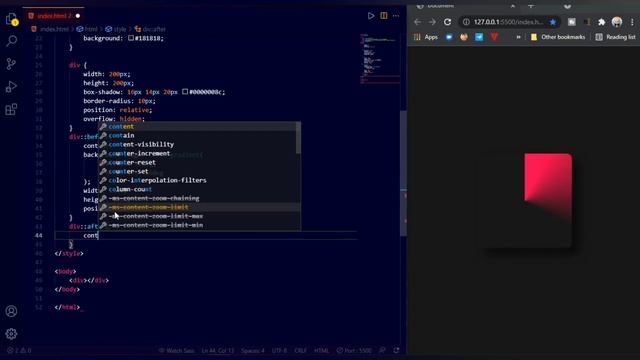
Task: Click the code minimap preview
Action: click(x=380, y=58)
